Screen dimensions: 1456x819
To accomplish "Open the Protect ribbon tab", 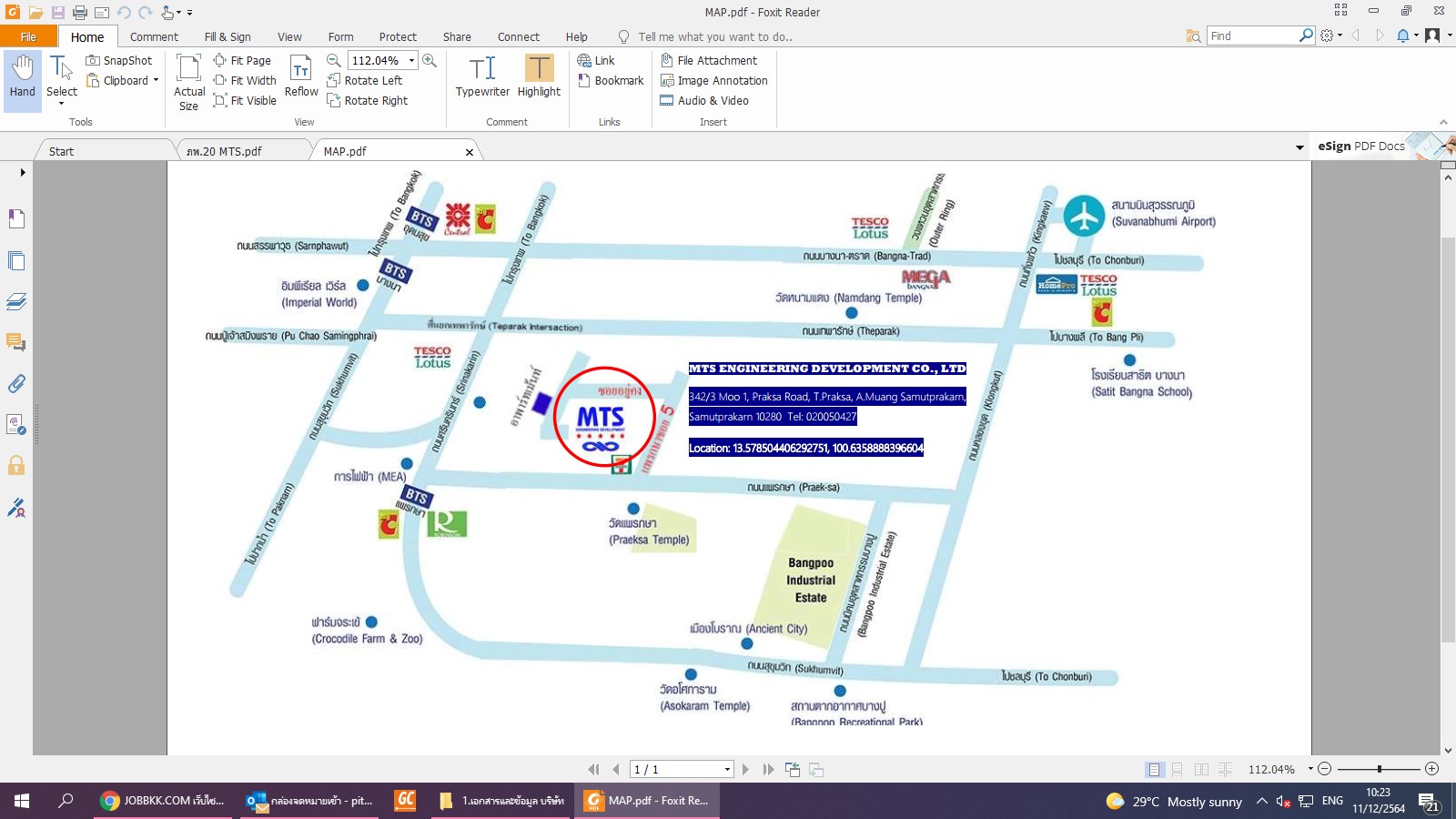I will coord(398,36).
